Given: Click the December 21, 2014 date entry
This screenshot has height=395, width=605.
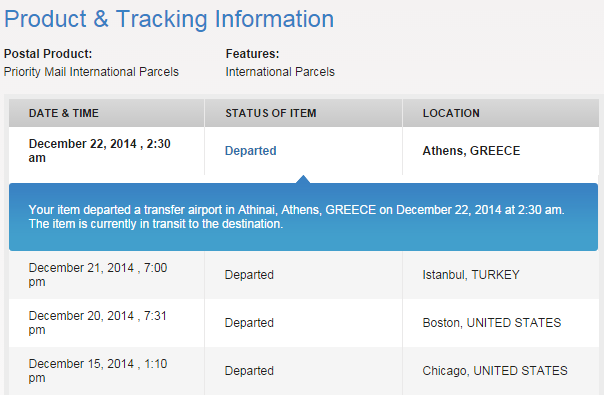Looking at the screenshot, I should click(98, 275).
